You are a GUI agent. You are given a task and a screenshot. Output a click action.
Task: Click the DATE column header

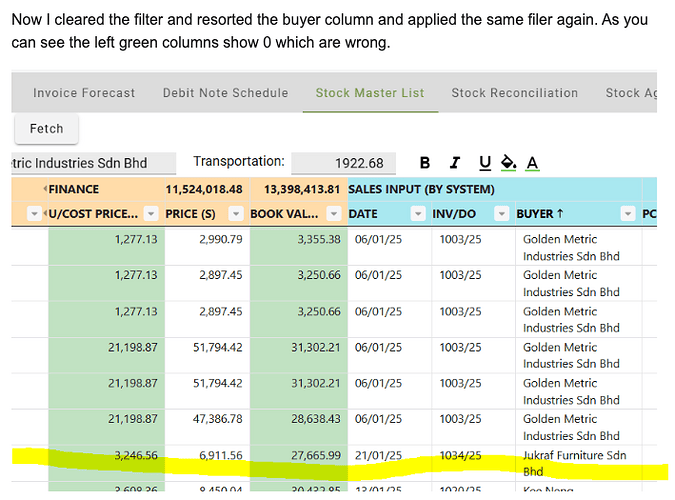pyautogui.click(x=363, y=214)
